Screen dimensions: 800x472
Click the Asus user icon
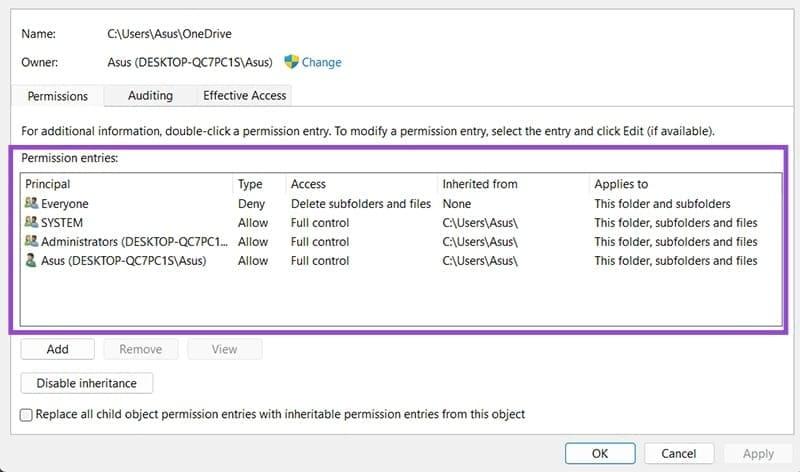click(x=31, y=261)
